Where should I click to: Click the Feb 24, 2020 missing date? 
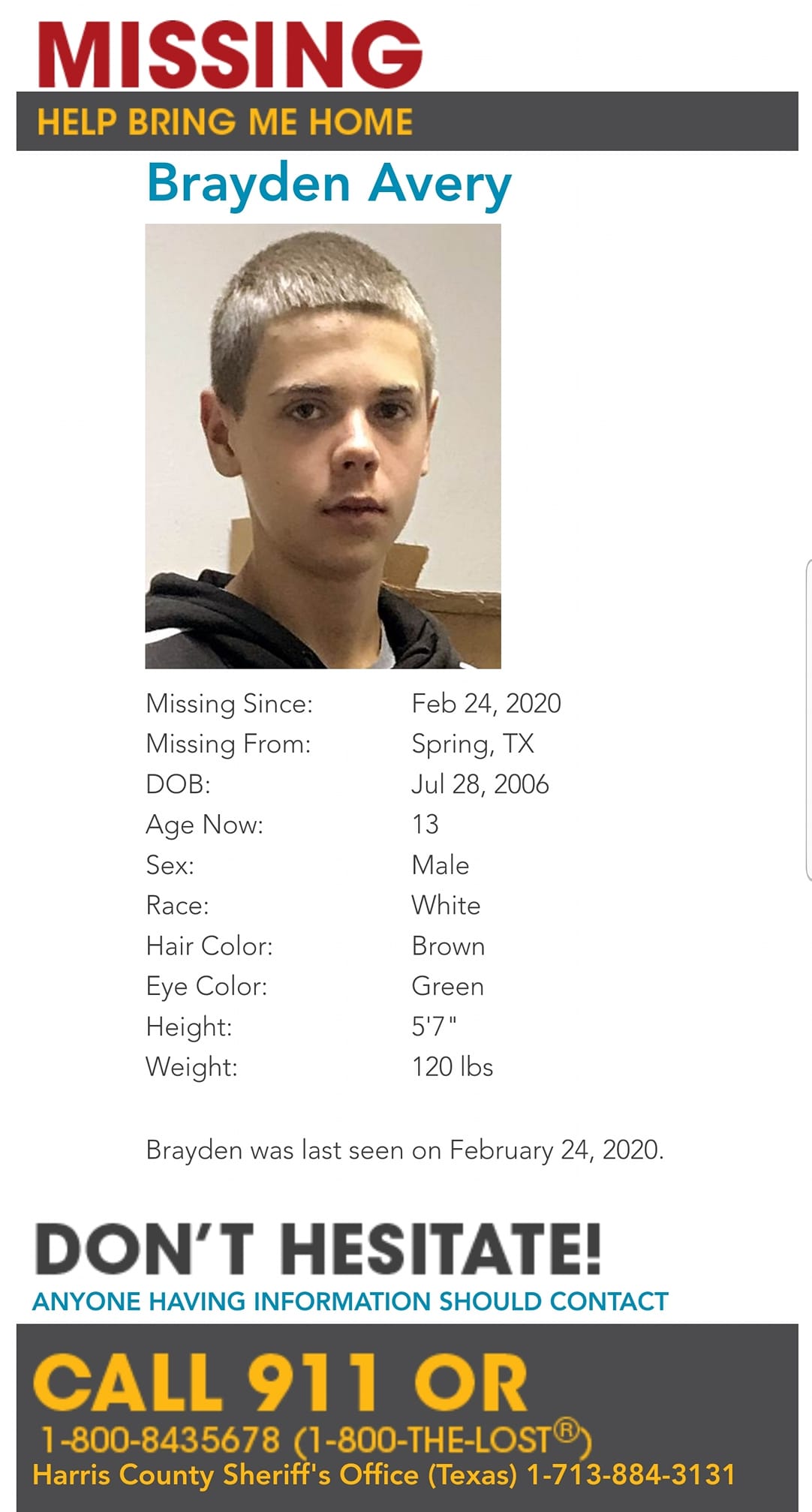486,703
